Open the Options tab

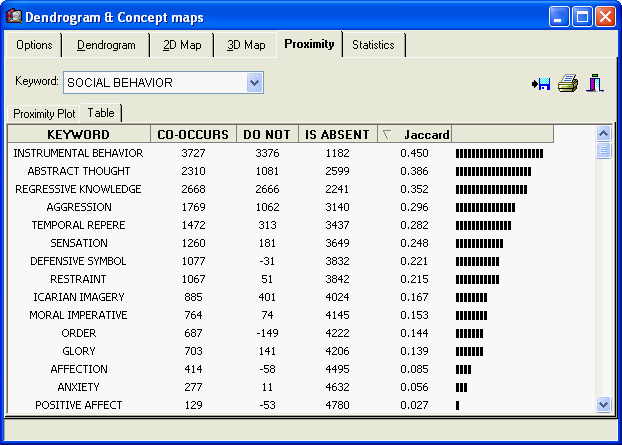(x=34, y=45)
